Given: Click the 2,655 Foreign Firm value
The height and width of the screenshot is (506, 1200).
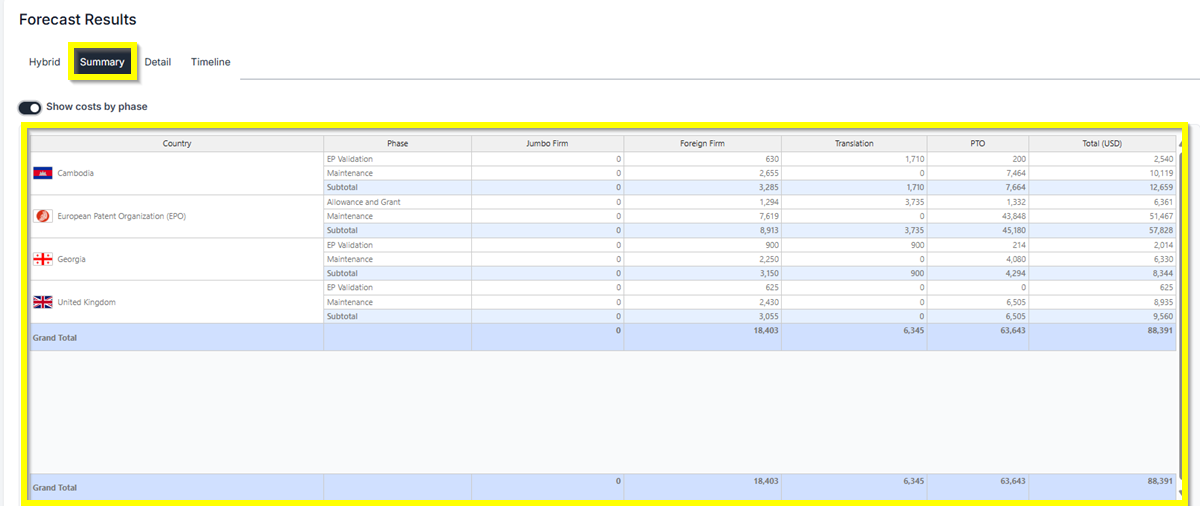Looking at the screenshot, I should (x=768, y=173).
